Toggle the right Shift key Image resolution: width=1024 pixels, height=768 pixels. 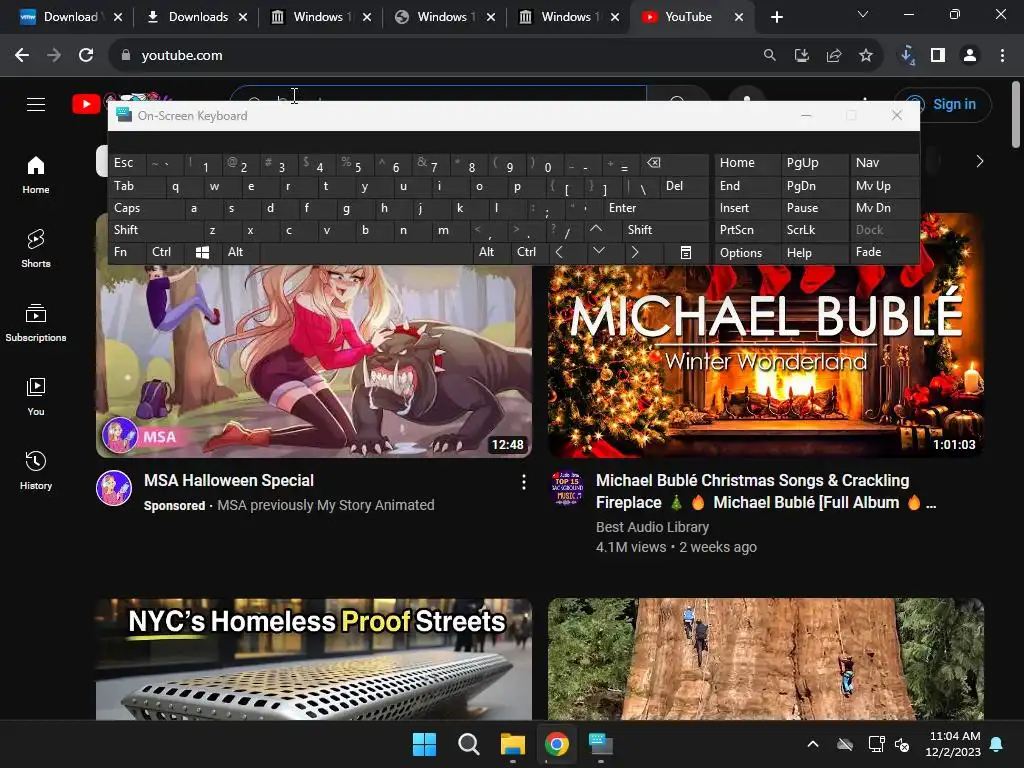click(665, 230)
